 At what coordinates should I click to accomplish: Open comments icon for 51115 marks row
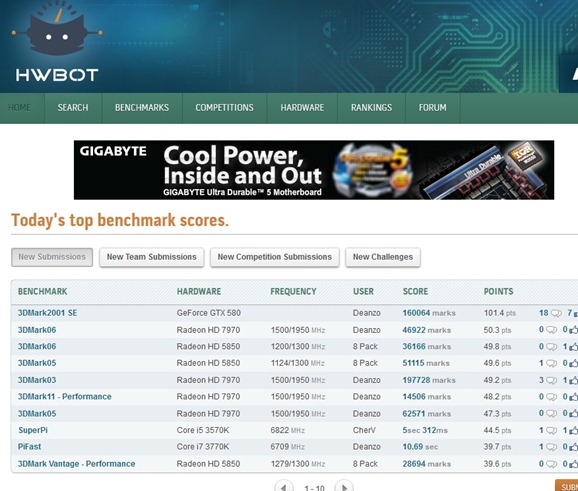click(x=551, y=363)
